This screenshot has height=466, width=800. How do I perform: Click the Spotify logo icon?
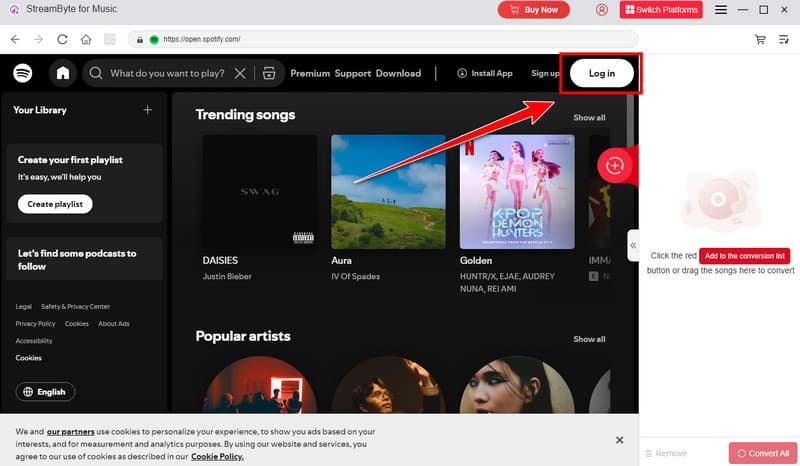pyautogui.click(x=22, y=73)
